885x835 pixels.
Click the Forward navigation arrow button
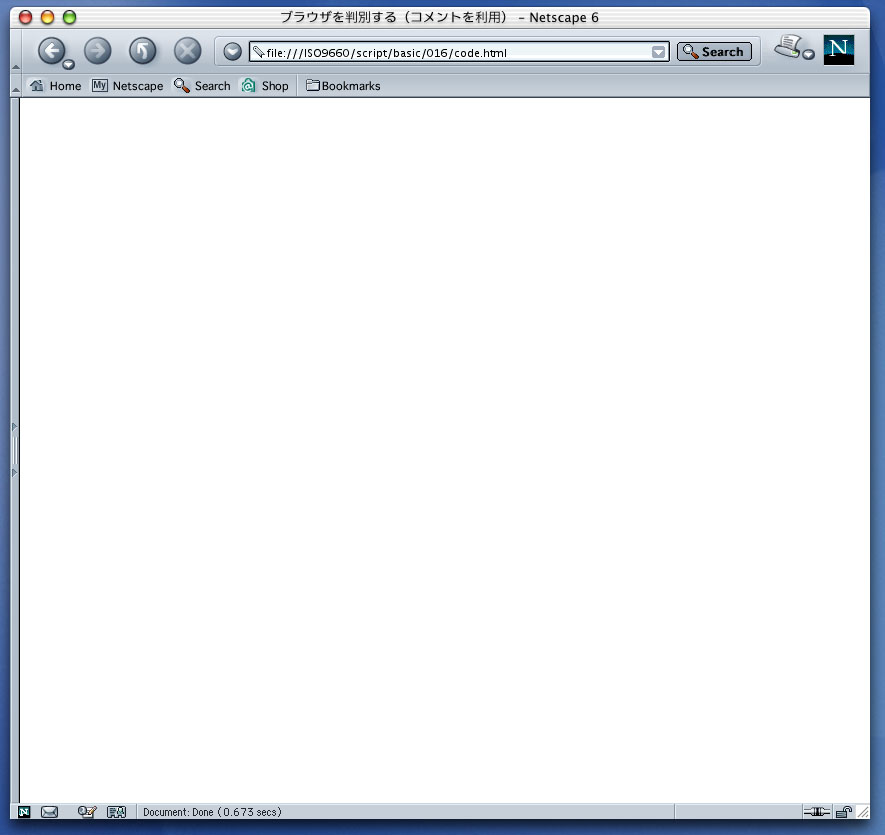click(x=98, y=51)
